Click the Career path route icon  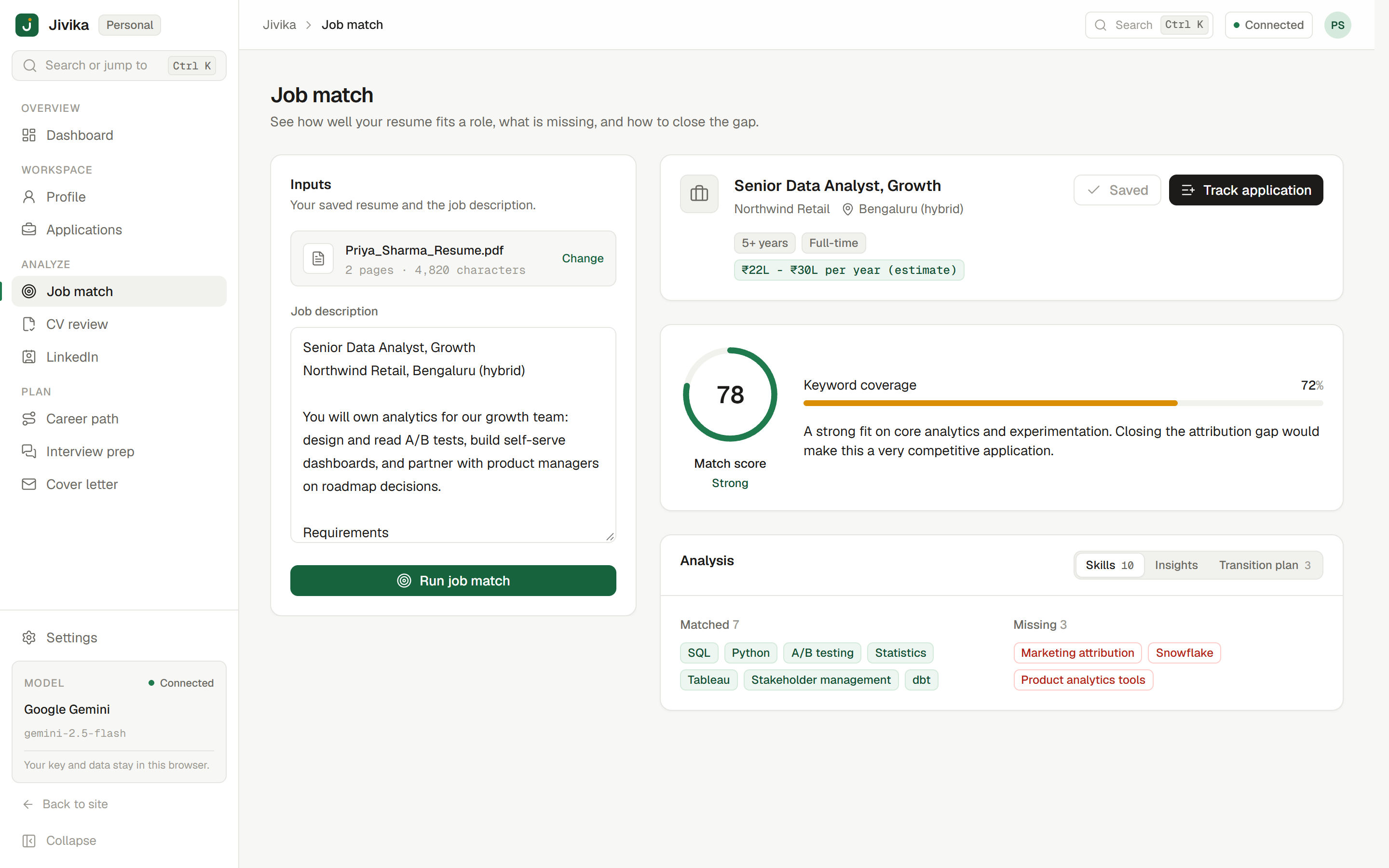[29, 419]
